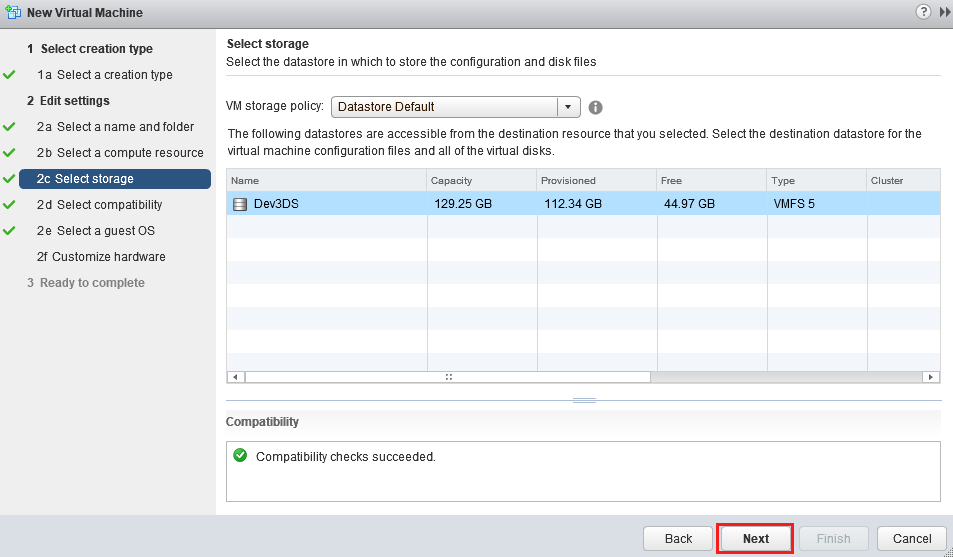Click the checkmark beside Select a guest OS
Viewport: 953px width, 557px height.
click(x=9, y=230)
